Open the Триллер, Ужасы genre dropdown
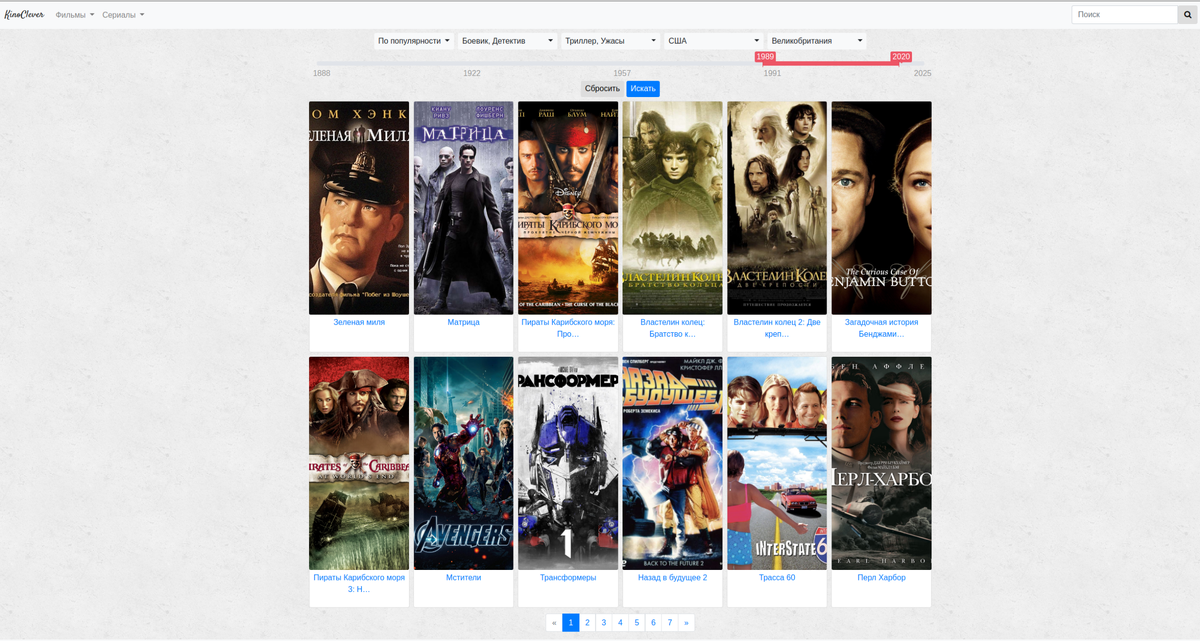This screenshot has height=641, width=1200. 610,41
